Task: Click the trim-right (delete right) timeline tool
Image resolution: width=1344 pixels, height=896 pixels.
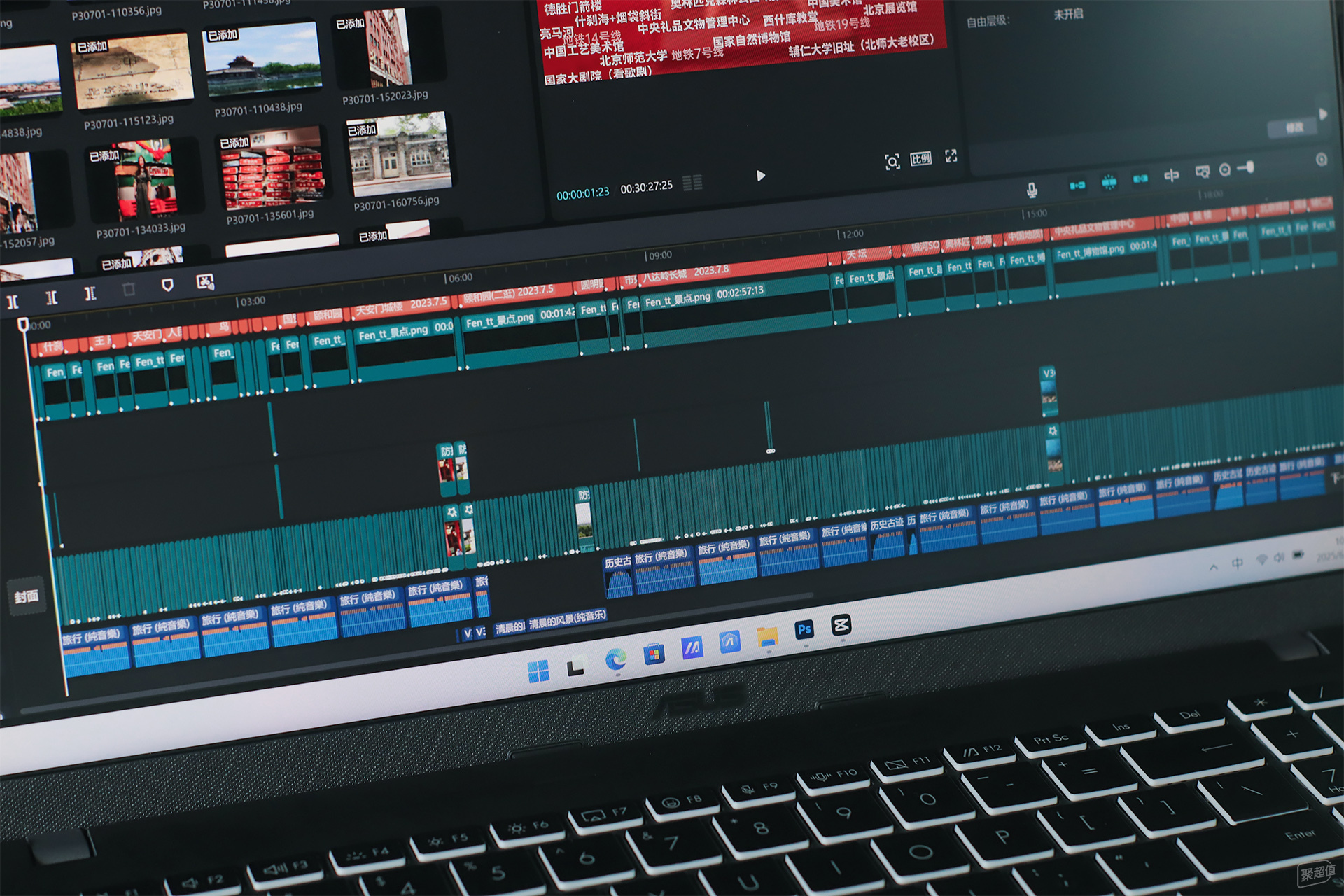Action: tap(90, 293)
